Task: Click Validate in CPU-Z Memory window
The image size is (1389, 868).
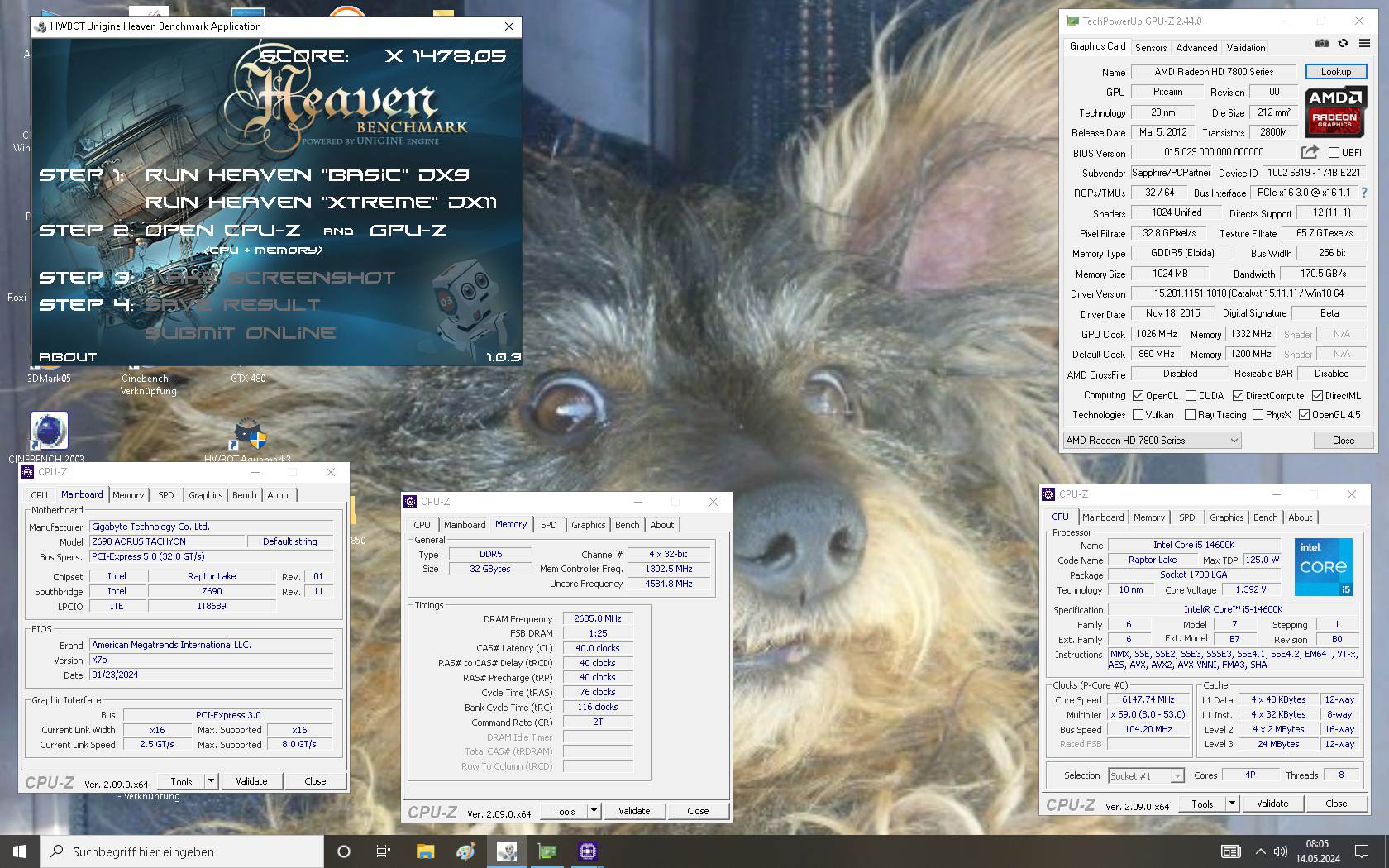Action: tap(634, 811)
